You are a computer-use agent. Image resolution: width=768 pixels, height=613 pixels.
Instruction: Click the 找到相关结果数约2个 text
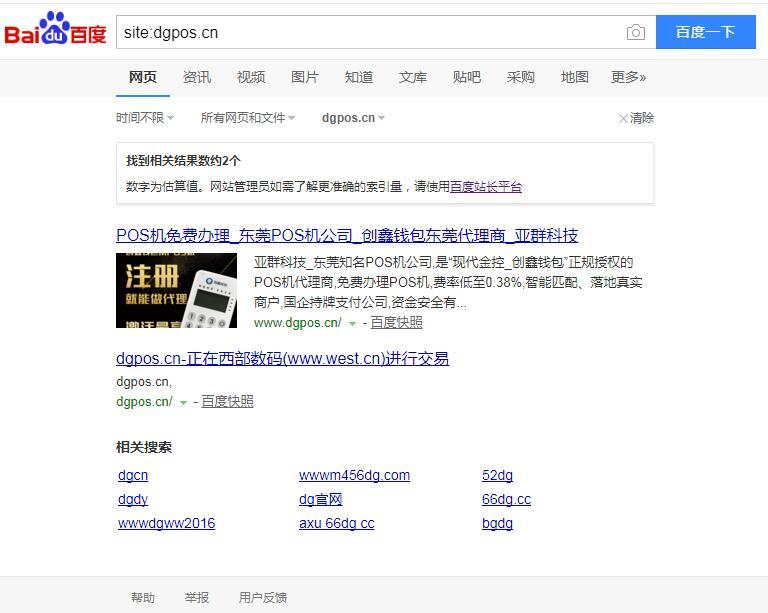pyautogui.click(x=183, y=161)
